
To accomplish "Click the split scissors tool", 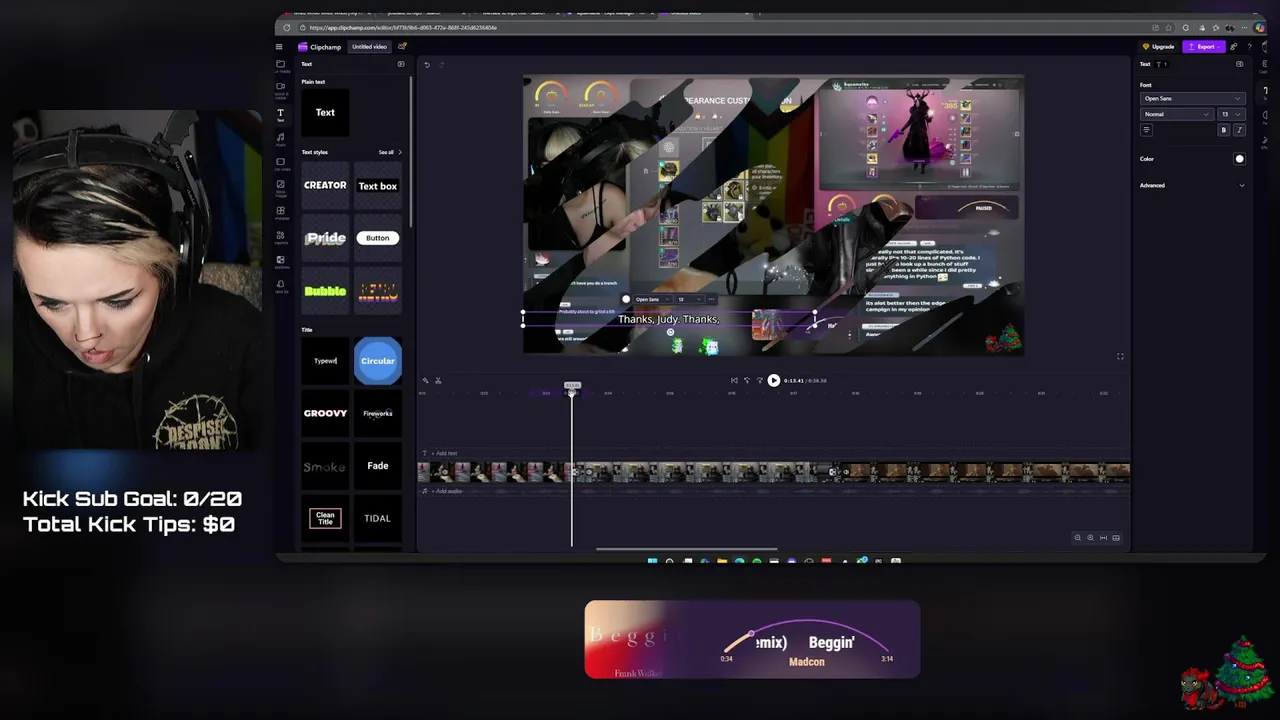I will [x=438, y=380].
